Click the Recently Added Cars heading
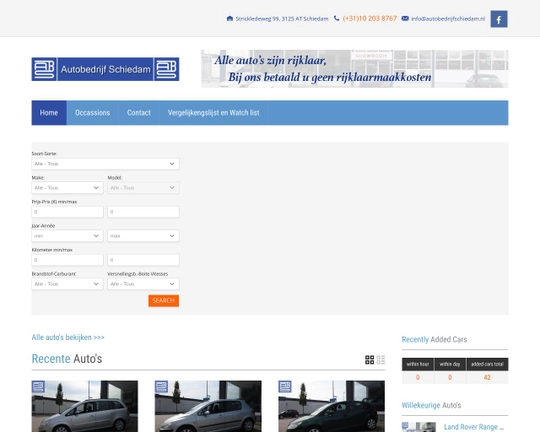This screenshot has width=540, height=432. tap(434, 339)
